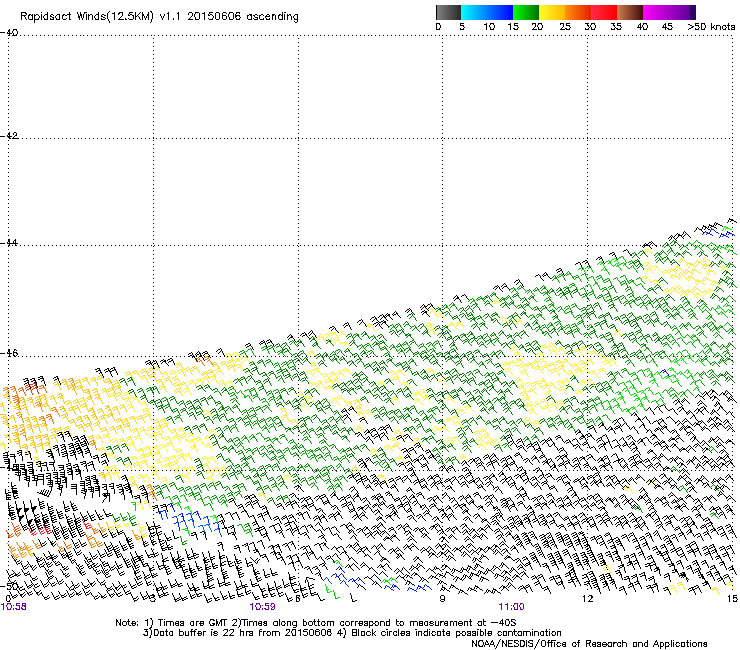Viewport: 740px width, 650px height.
Task: Click the '5' label under the colorbar
Action: coord(462,27)
